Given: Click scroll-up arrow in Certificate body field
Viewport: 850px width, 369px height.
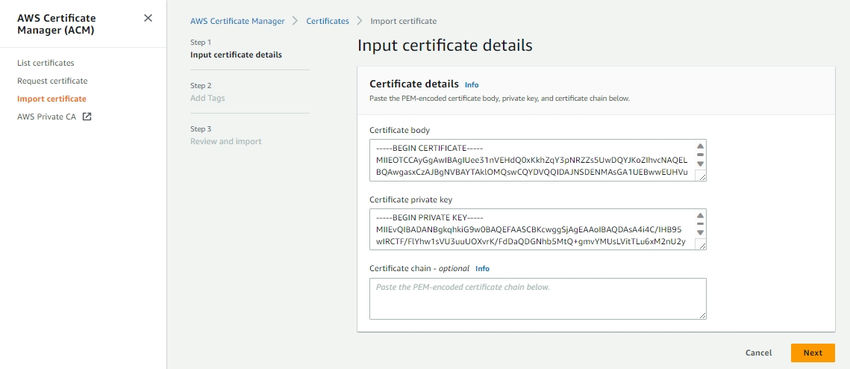Looking at the screenshot, I should tap(700, 146).
